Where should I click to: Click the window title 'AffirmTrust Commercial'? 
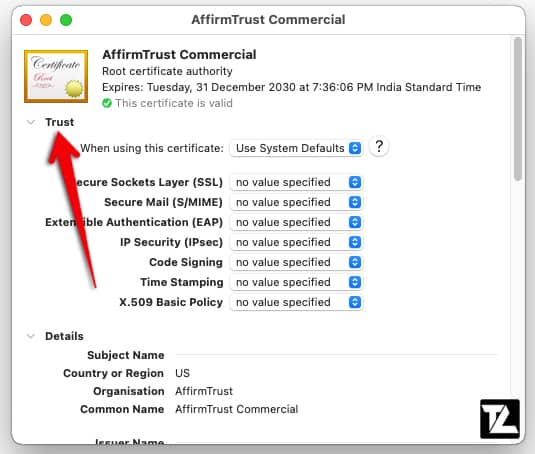[268, 20]
